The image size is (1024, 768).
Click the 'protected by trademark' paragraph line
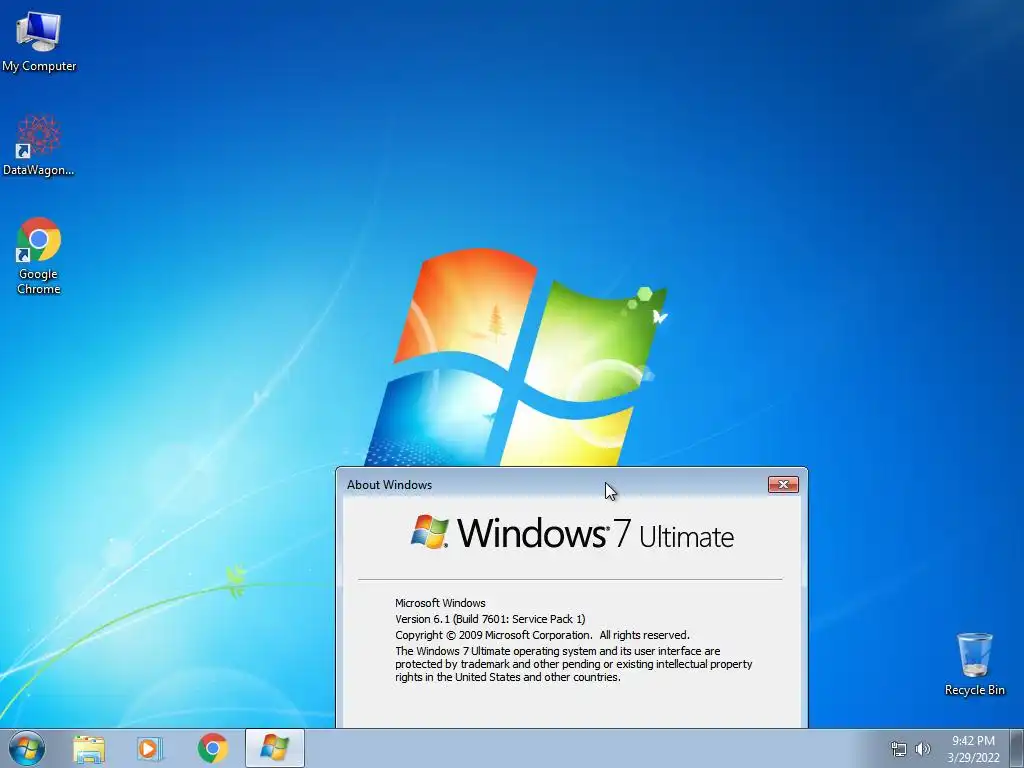[573, 664]
